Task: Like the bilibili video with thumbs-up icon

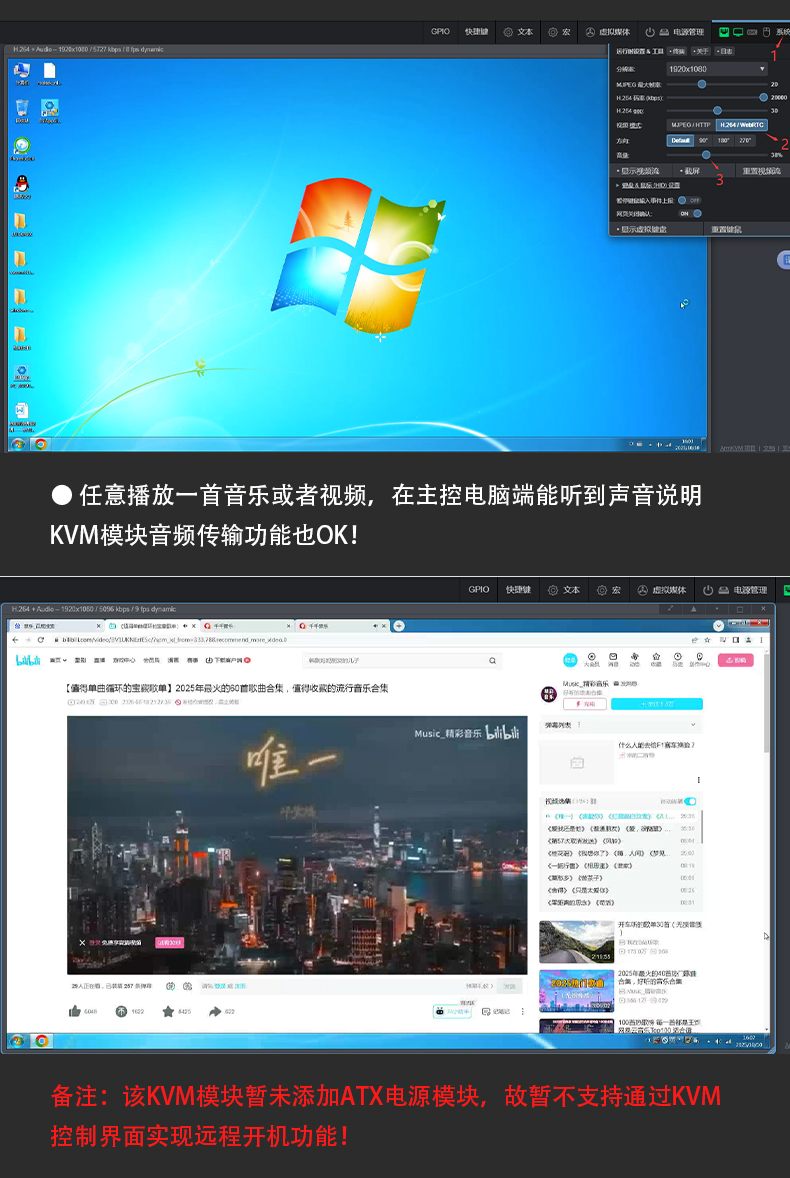Action: [x=75, y=1011]
